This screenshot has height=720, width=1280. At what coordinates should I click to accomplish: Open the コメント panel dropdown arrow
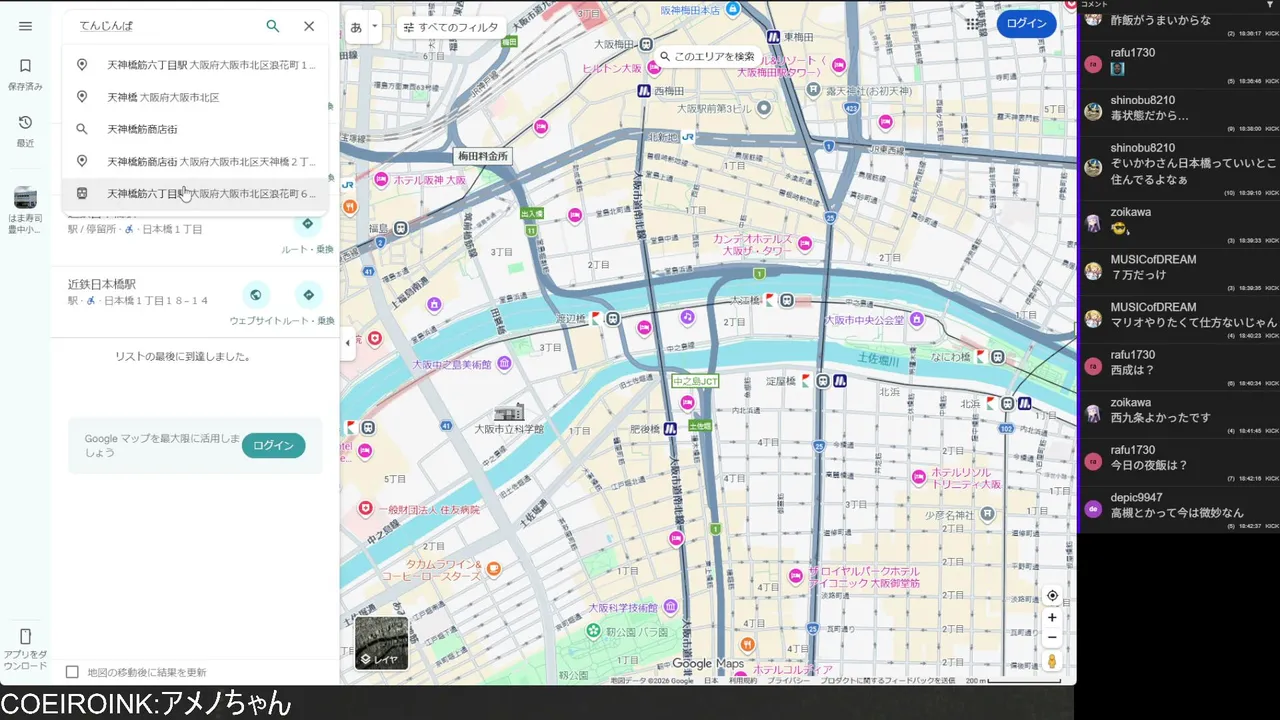pos(1270,5)
